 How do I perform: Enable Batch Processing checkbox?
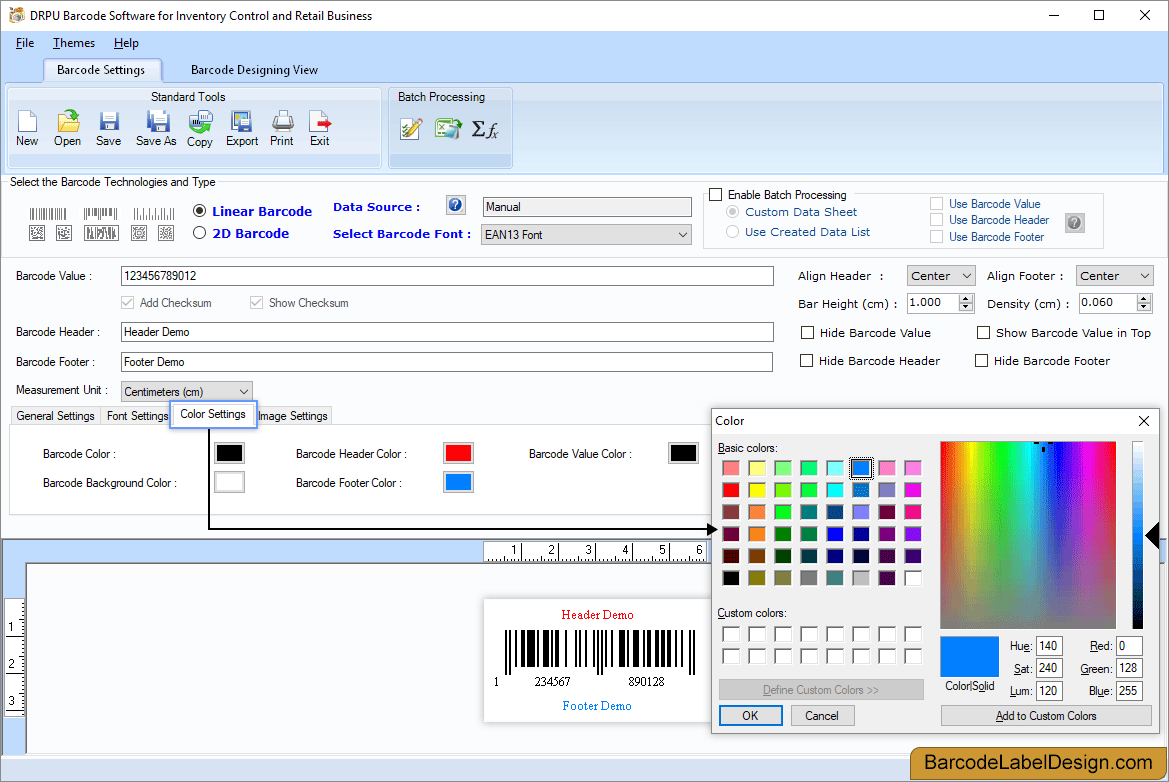pyautogui.click(x=716, y=194)
